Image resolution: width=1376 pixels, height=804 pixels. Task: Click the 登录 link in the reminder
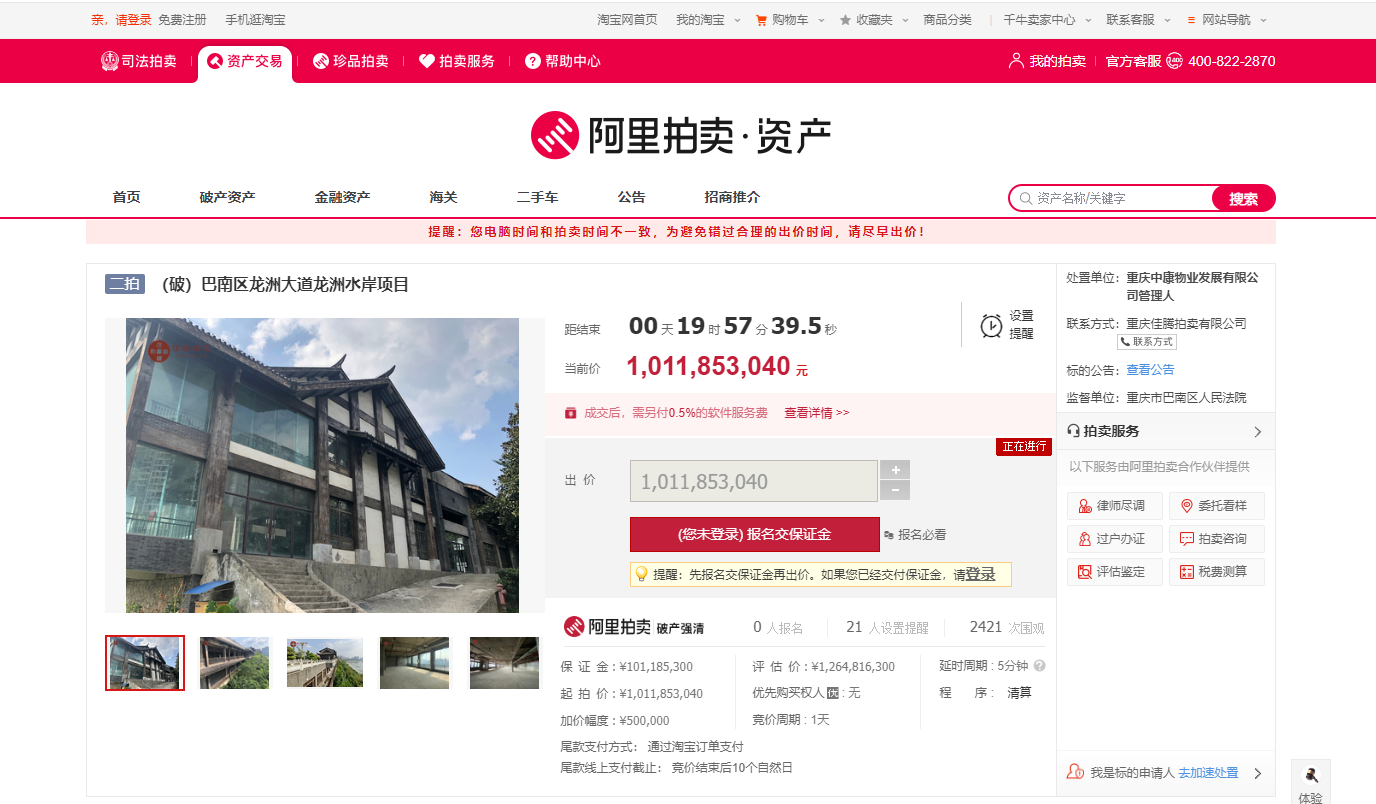click(981, 574)
